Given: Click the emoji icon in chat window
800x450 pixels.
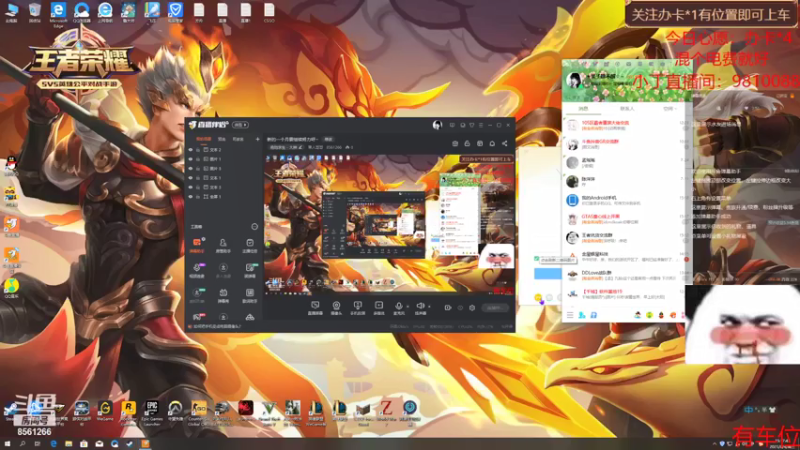Looking at the screenshot, I should 538,297.
